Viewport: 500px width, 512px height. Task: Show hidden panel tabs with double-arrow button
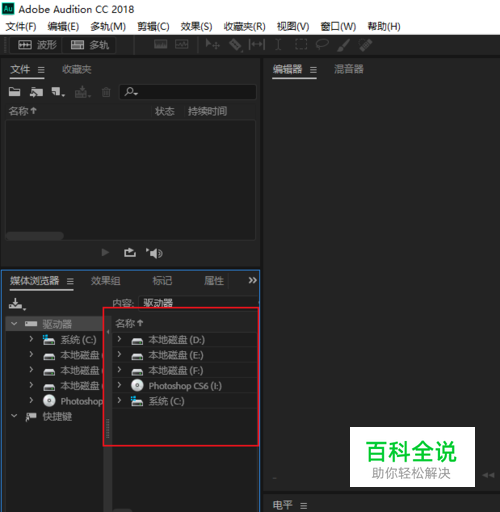point(252,280)
